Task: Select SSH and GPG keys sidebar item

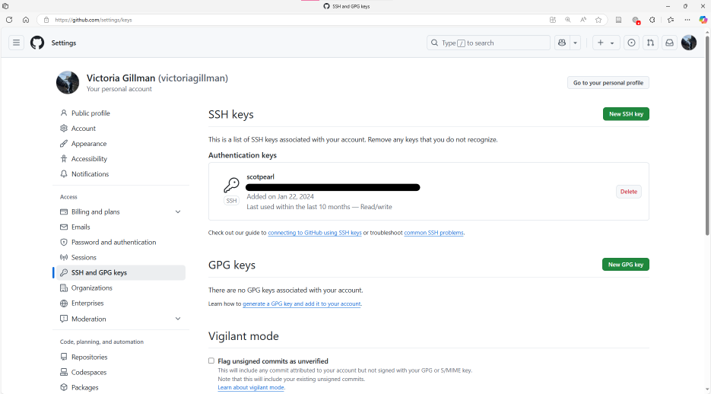Action: 121,272
